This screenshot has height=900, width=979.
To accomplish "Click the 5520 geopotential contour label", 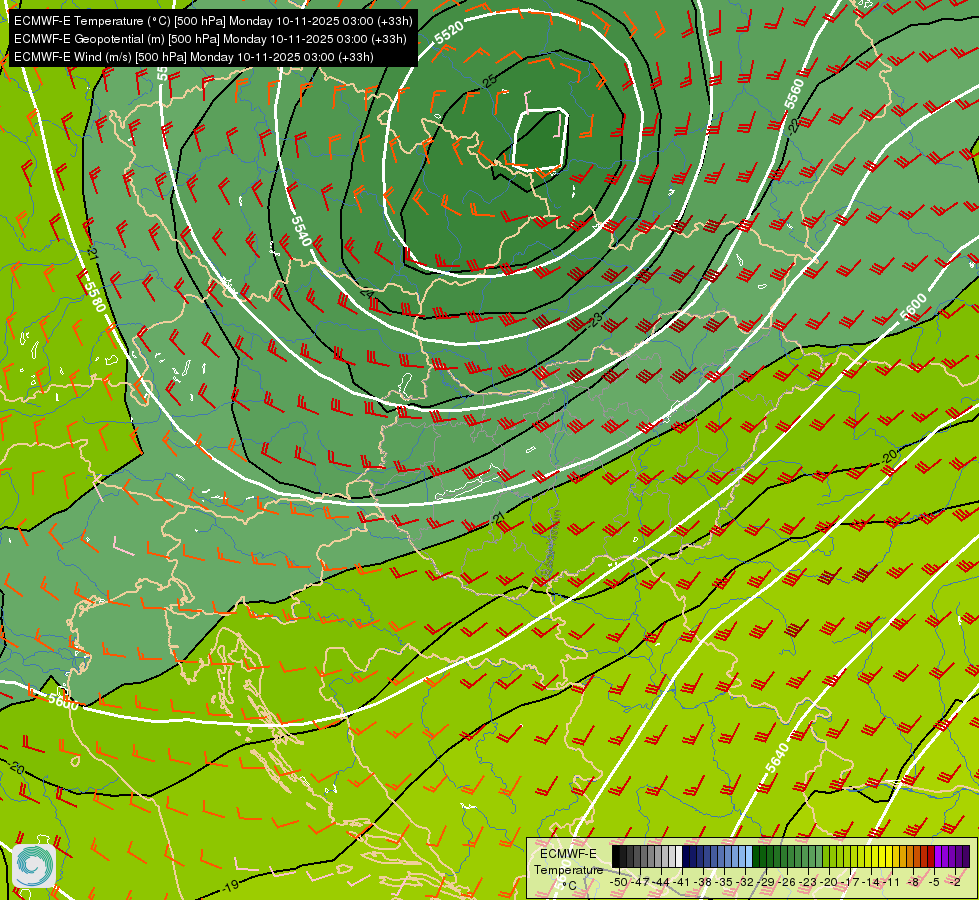I will pyautogui.click(x=450, y=31).
